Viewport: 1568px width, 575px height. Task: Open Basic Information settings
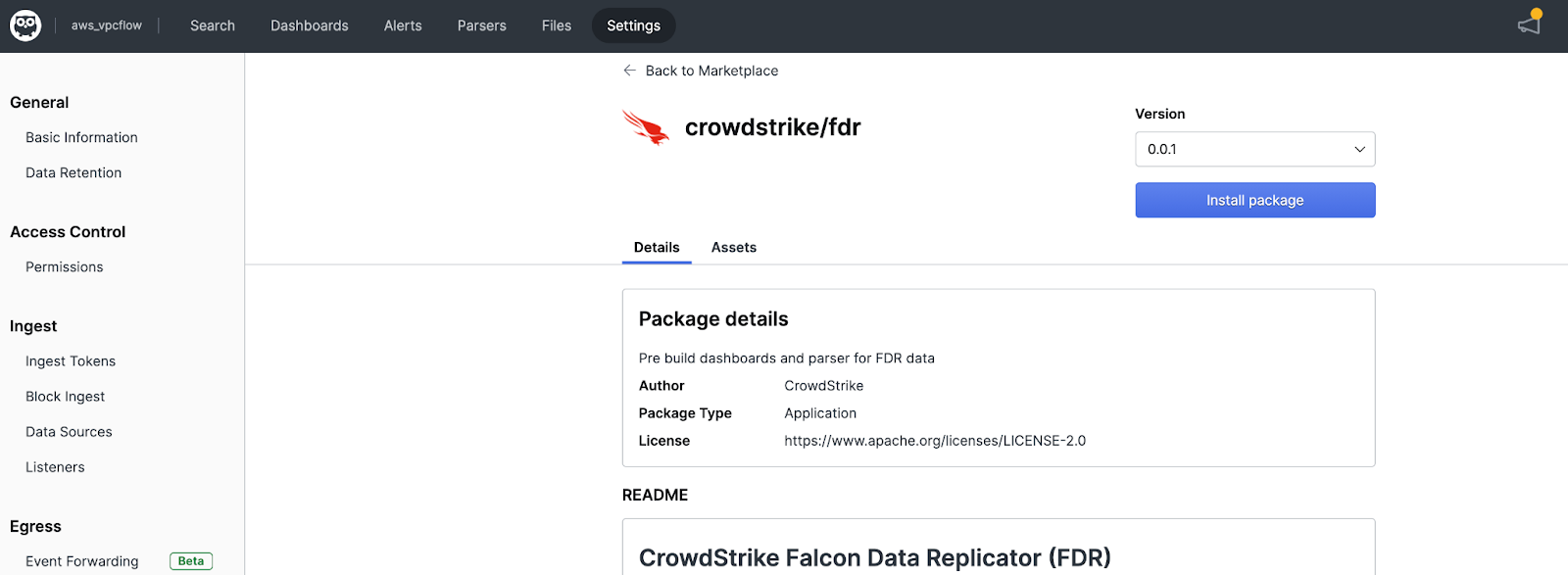tap(81, 138)
